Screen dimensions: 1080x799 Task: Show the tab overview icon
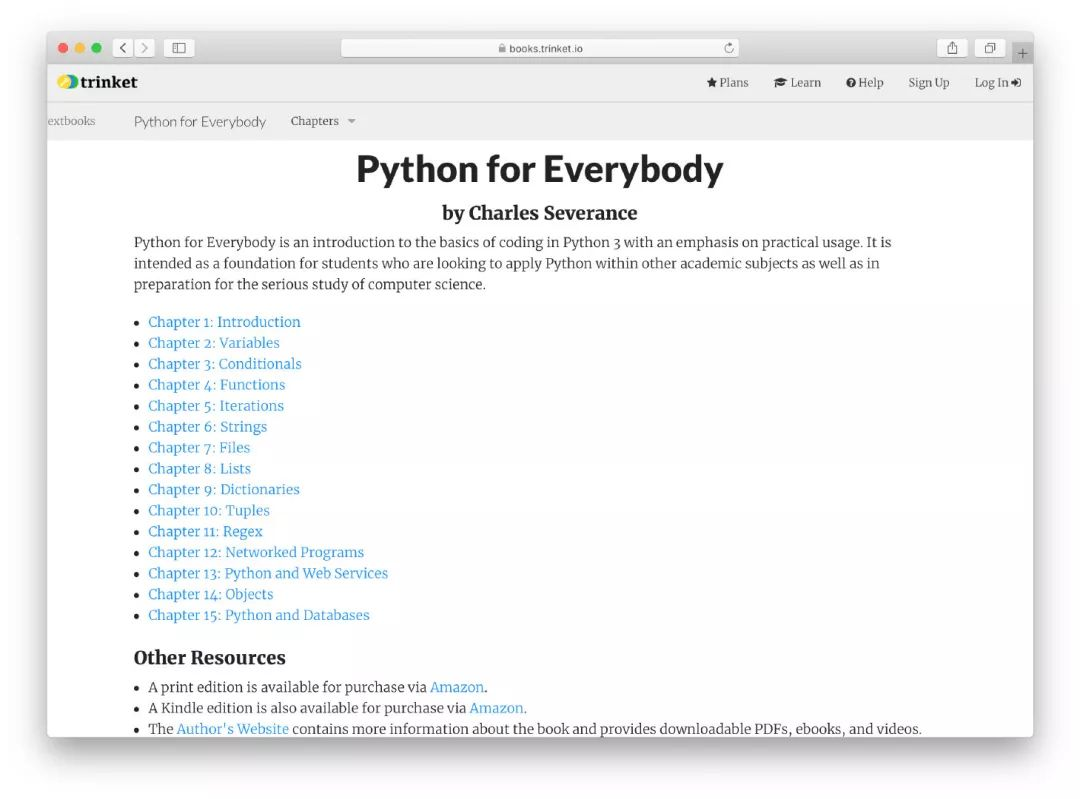[x=989, y=48]
